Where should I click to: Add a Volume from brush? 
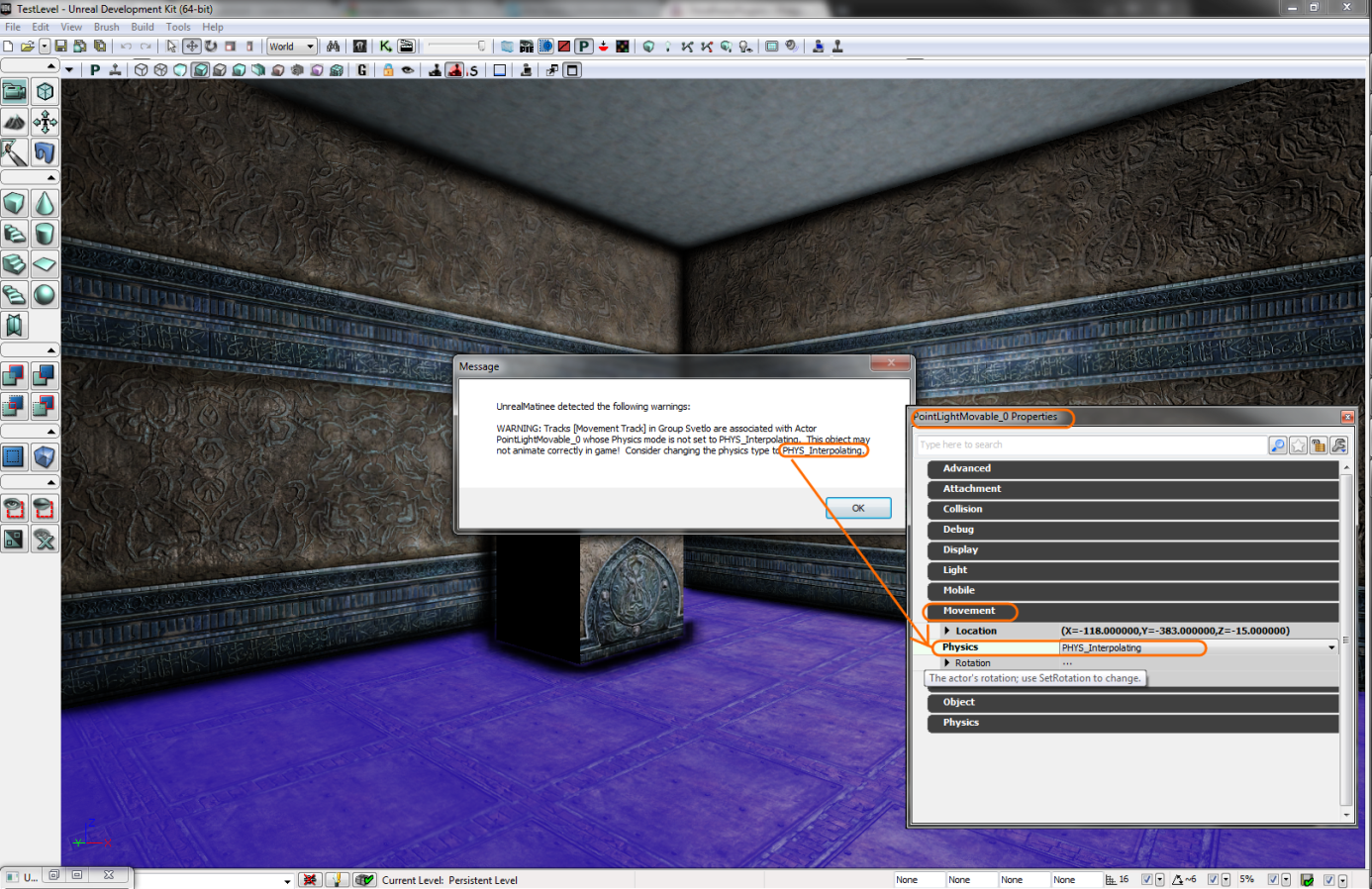coord(46,457)
